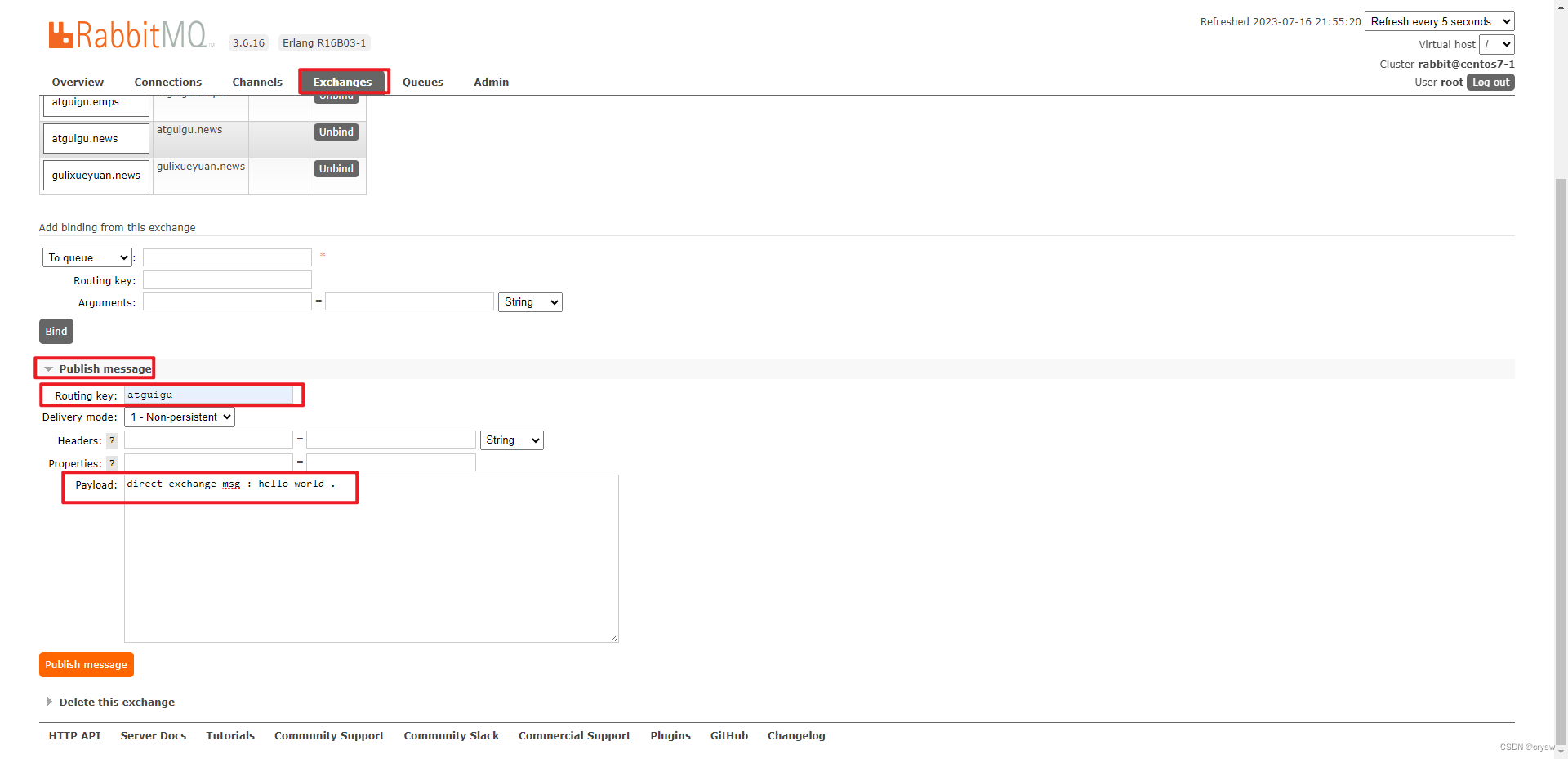
Task: Go to the Channels tab
Action: pyautogui.click(x=257, y=82)
